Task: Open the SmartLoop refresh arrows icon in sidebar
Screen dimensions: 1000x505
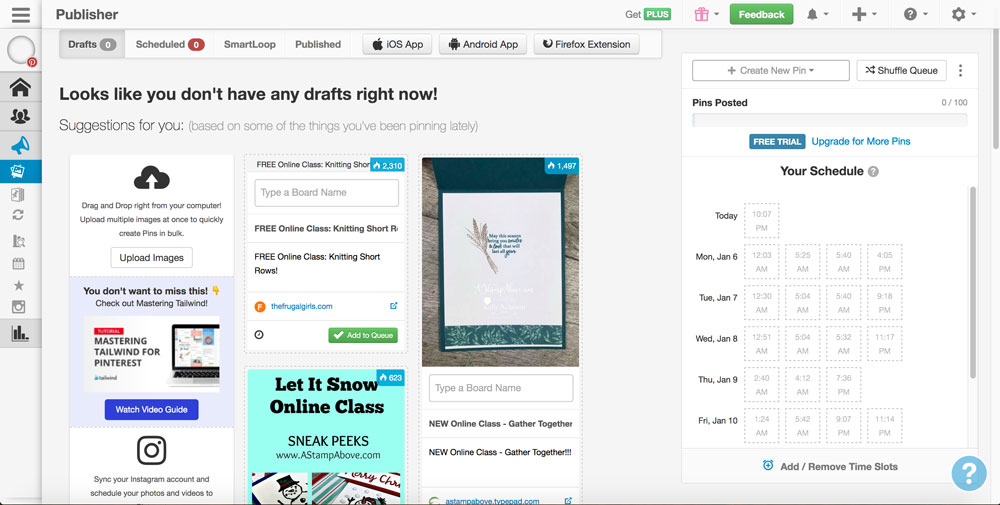Action: pos(18,215)
